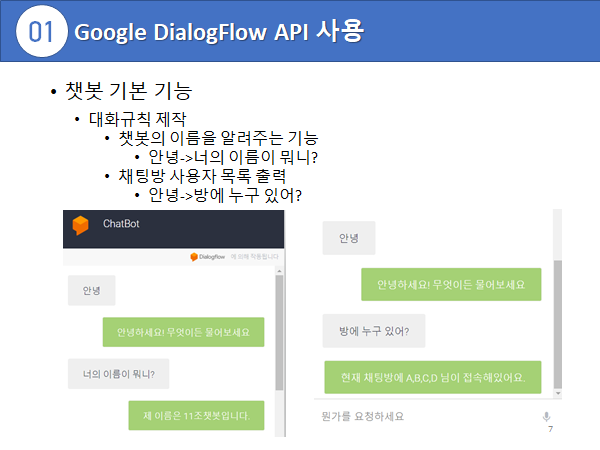Click the '채팅방 사용자 목록 출력' bullet

point(202,176)
